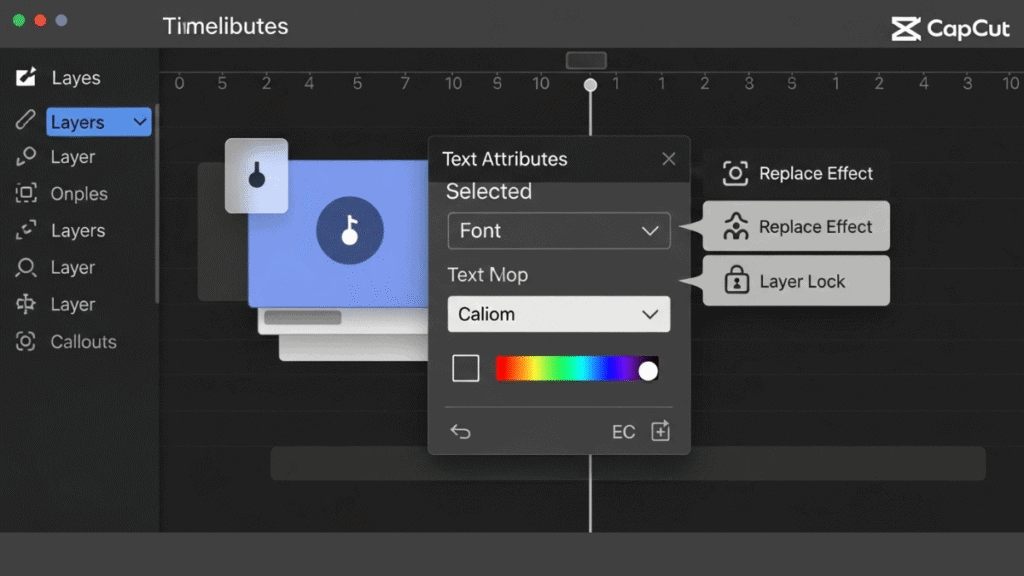Click the CapCut logo
Screen dimensions: 1024x576
click(x=950, y=28)
